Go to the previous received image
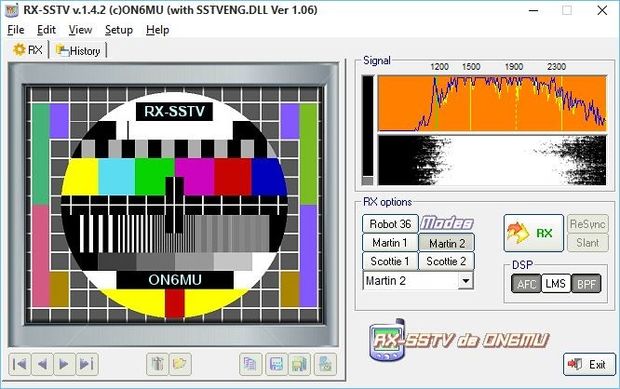620x389 pixels. [x=42, y=364]
